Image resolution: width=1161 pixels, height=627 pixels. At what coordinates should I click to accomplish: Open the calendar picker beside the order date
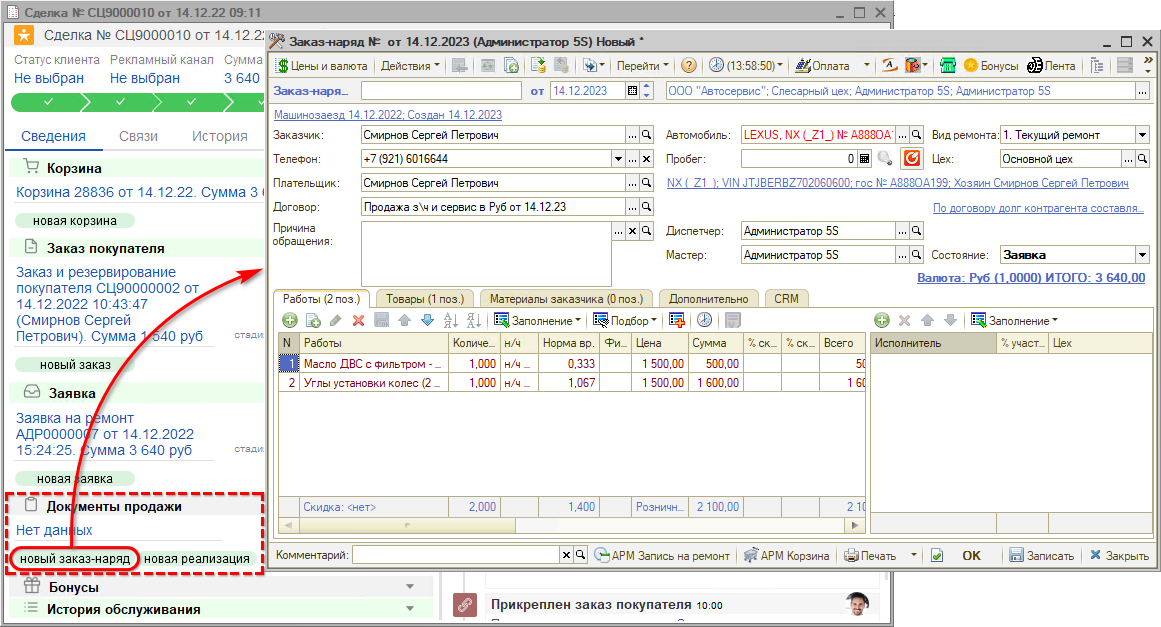632,91
